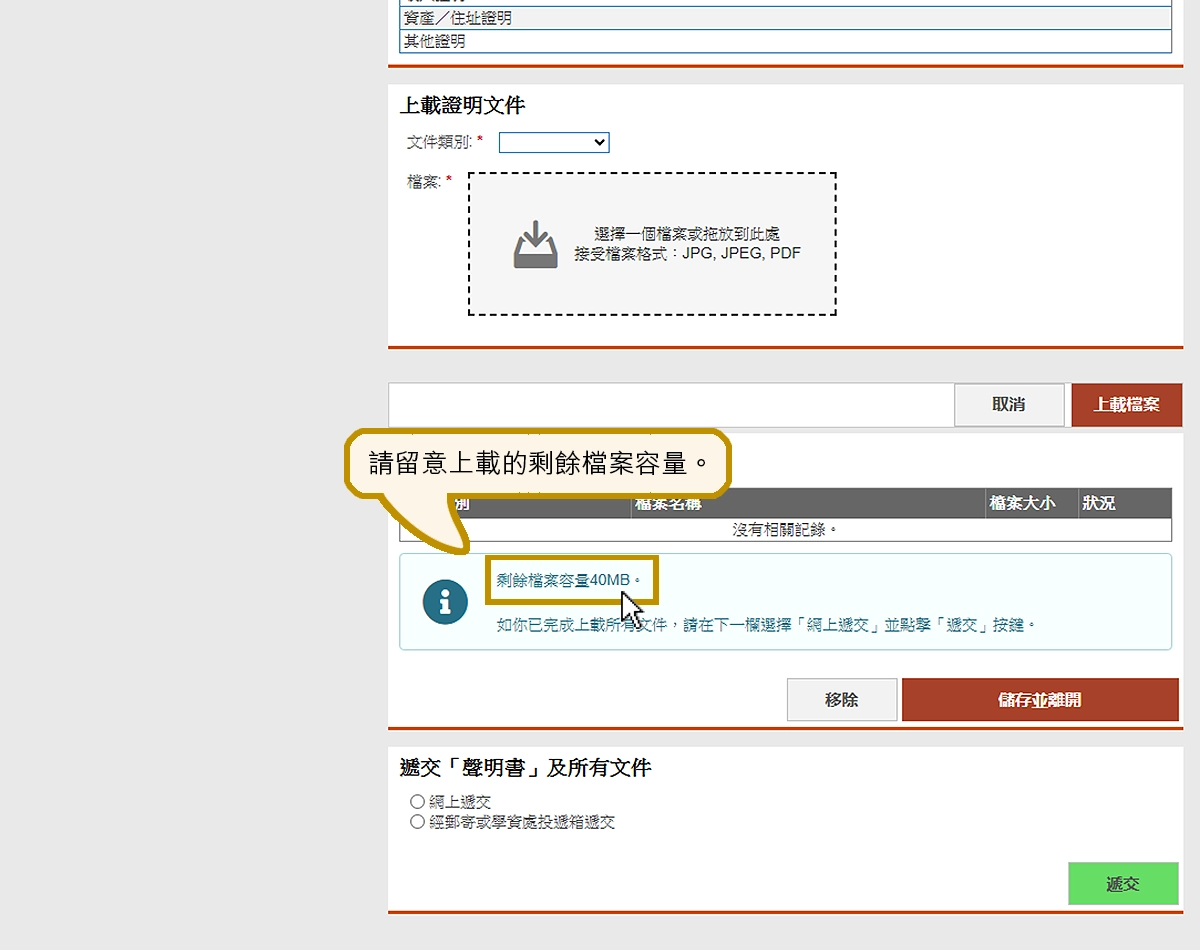Submit with the green 遞交 button
Image resolution: width=1200 pixels, height=950 pixels.
(x=1123, y=884)
